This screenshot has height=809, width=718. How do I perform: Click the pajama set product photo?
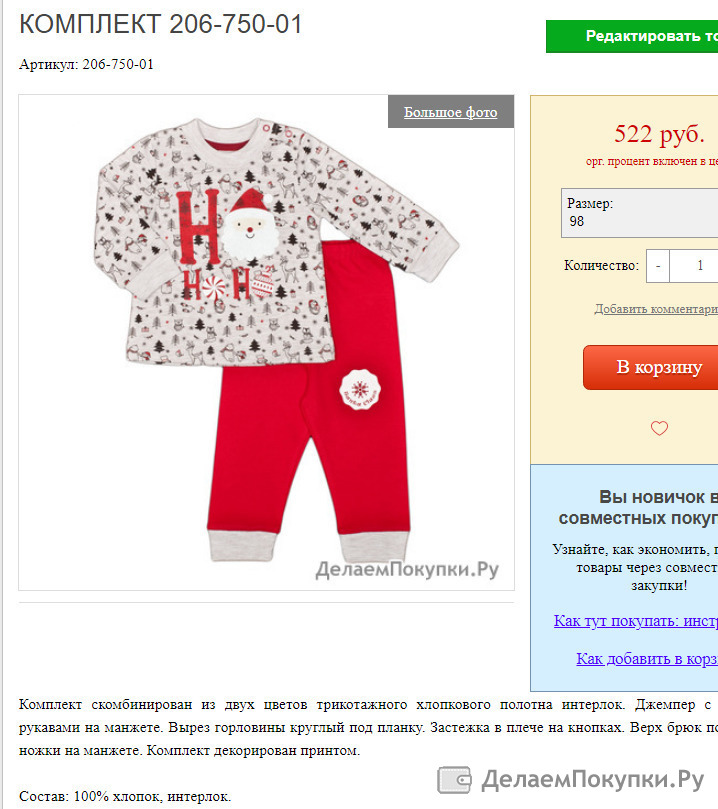pyautogui.click(x=266, y=342)
